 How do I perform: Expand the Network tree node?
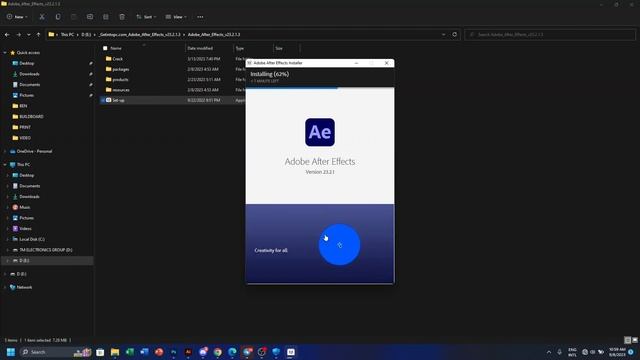coord(5,287)
